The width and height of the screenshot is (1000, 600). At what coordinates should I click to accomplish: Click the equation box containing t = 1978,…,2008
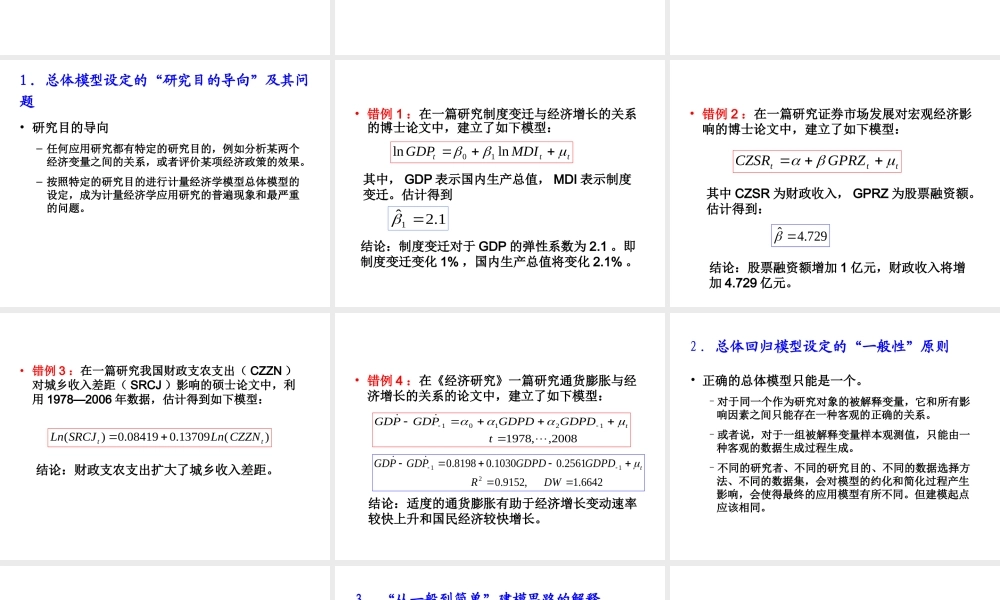501,429
